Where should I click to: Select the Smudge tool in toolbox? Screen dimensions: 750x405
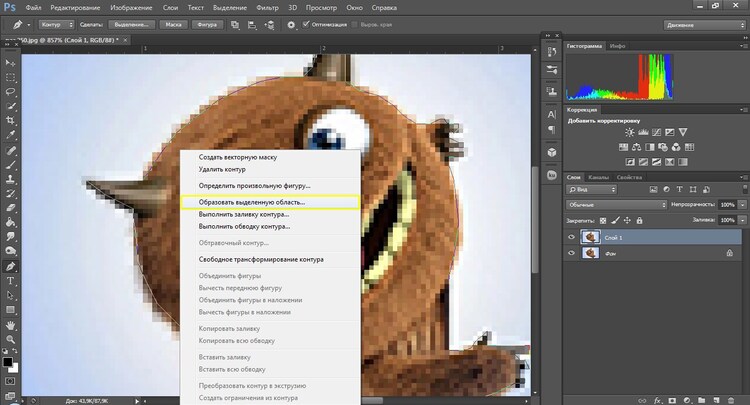[x=10, y=237]
